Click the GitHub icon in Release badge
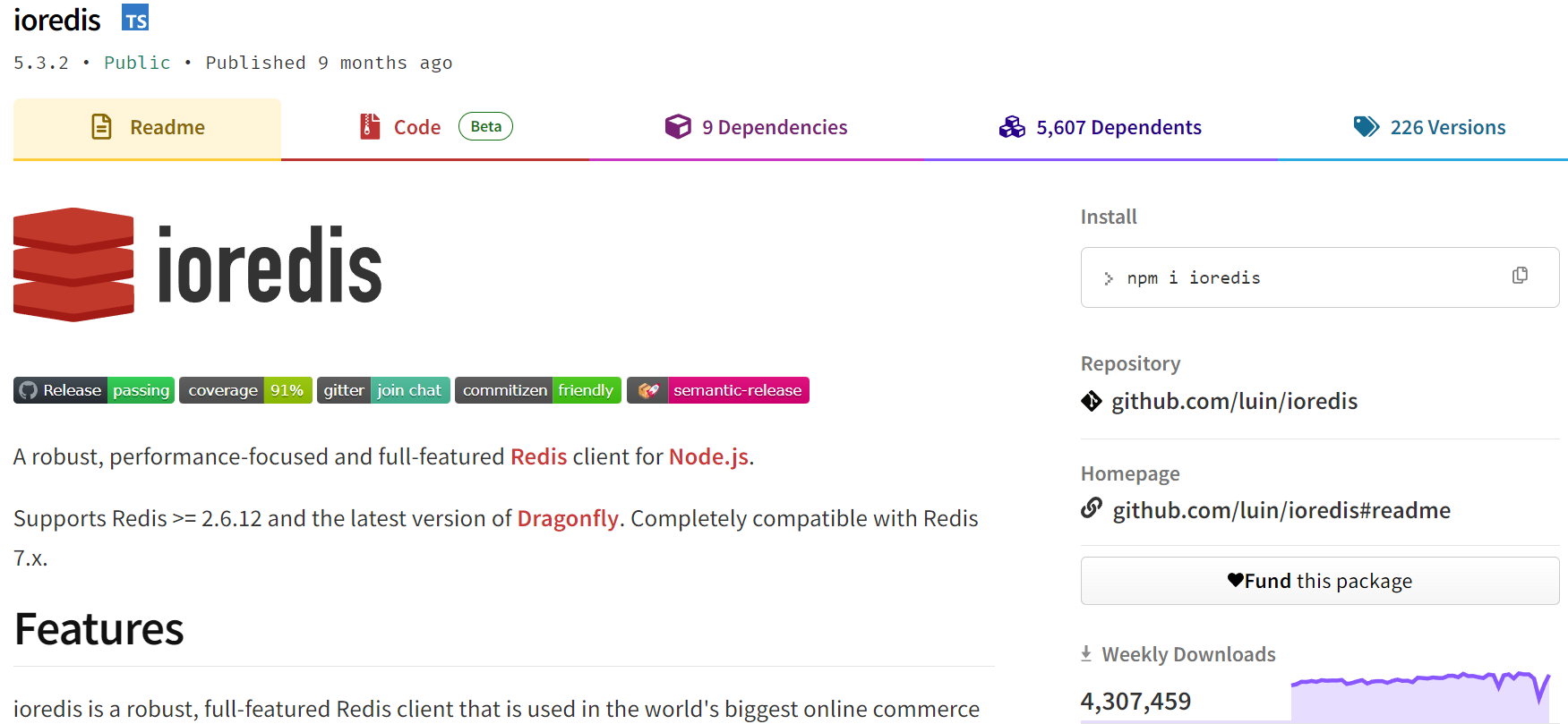 [29, 390]
